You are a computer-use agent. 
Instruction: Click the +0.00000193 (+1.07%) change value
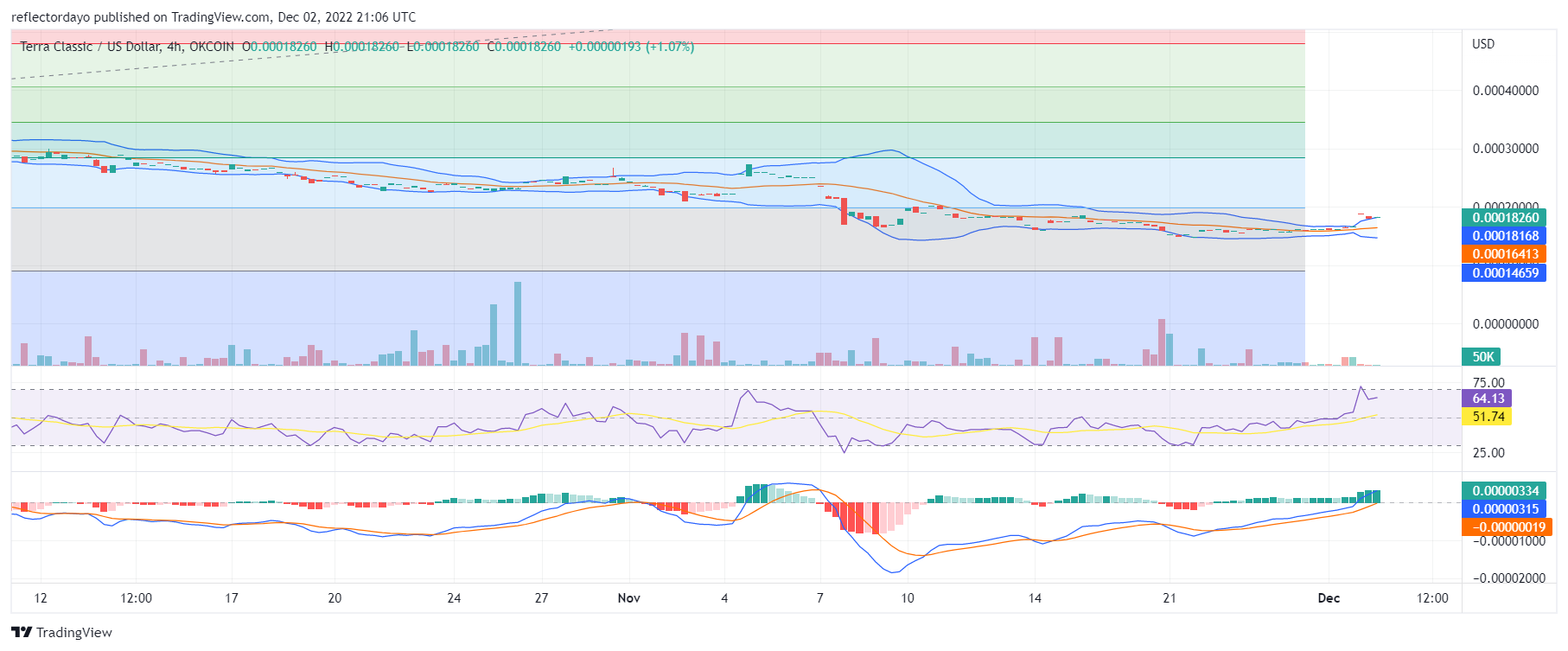631,47
